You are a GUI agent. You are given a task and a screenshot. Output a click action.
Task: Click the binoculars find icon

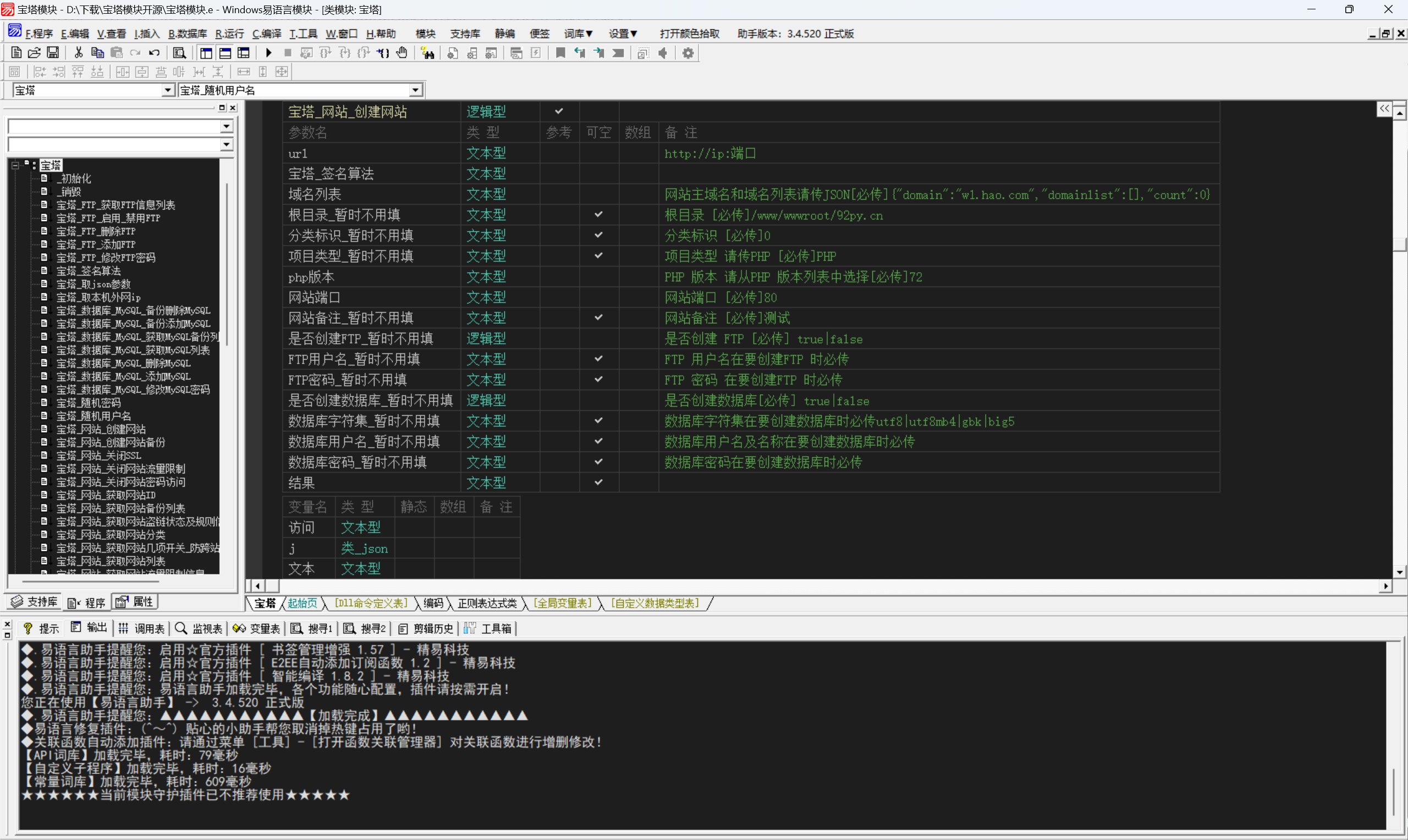428,53
